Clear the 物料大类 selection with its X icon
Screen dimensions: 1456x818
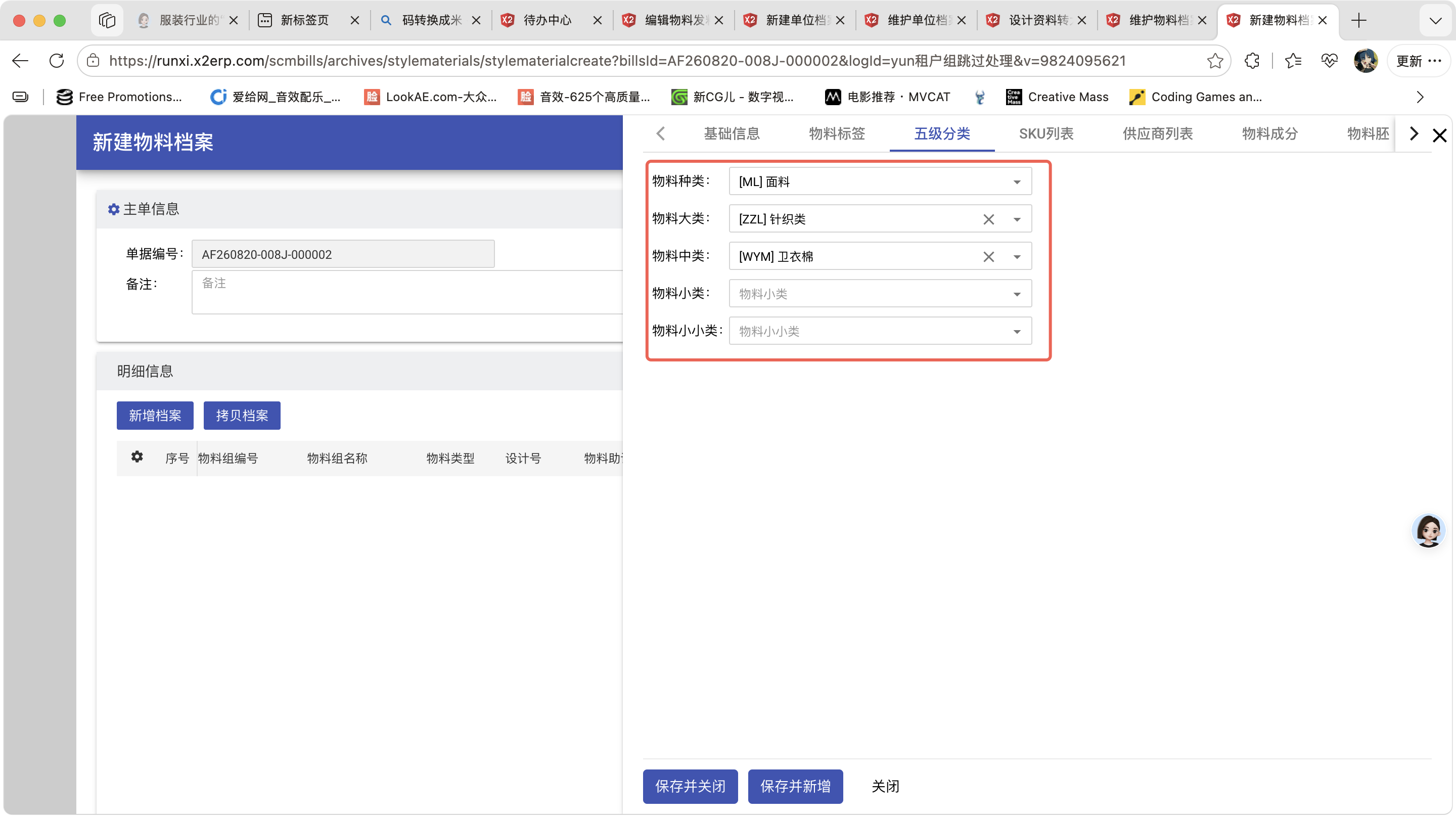(x=988, y=219)
